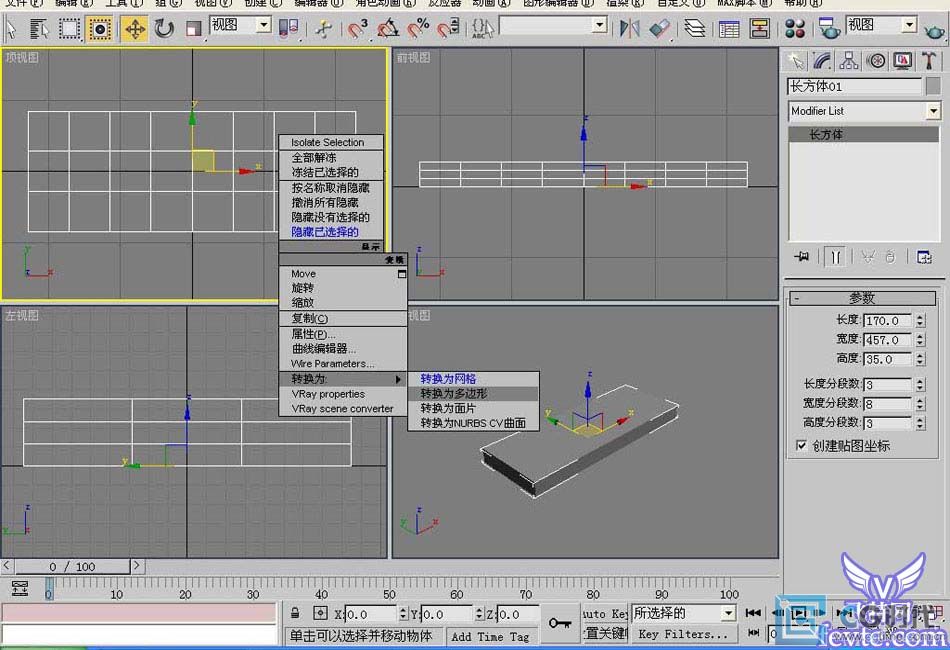Viewport: 950px width, 650px height.
Task: Click the 0 / 100 time slider
Action: pyautogui.click(x=73, y=566)
